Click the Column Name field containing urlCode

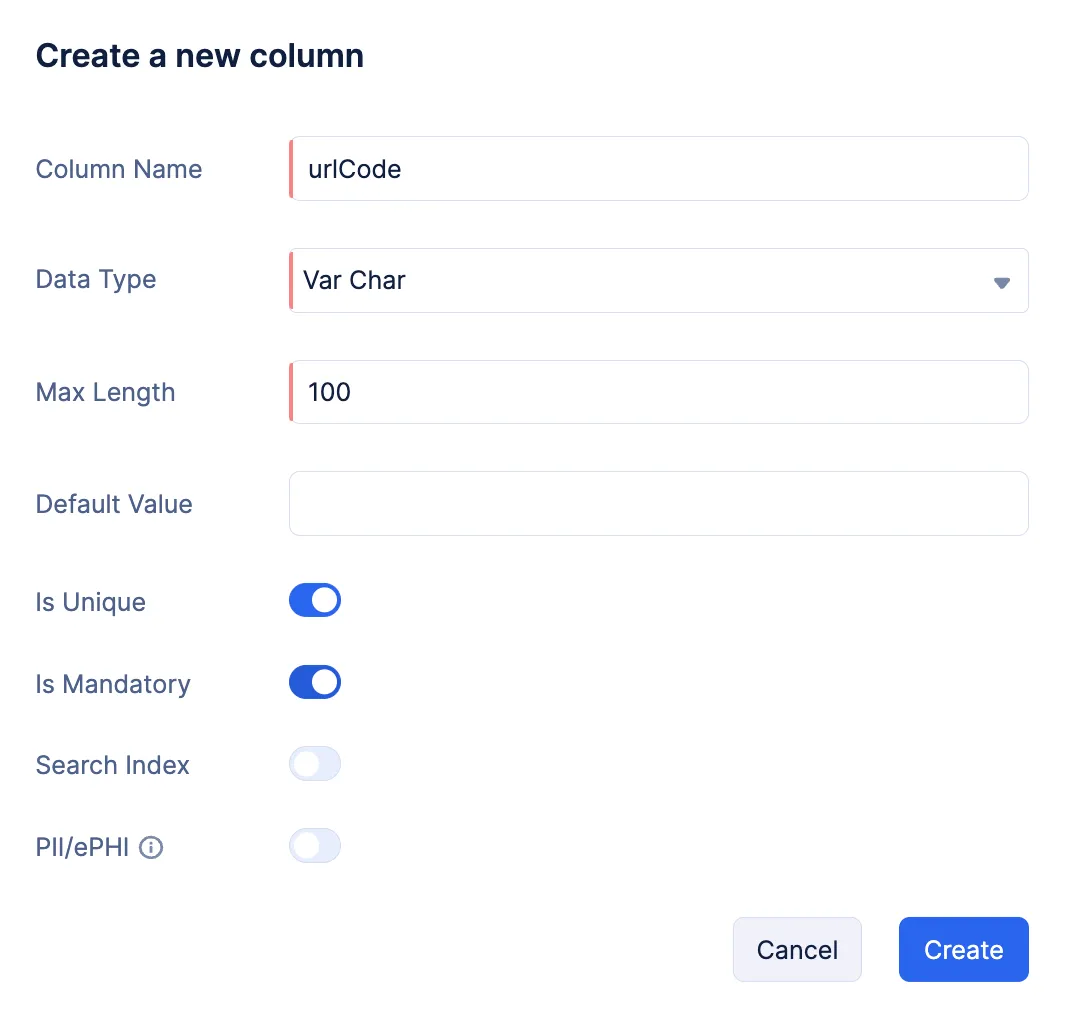(658, 169)
